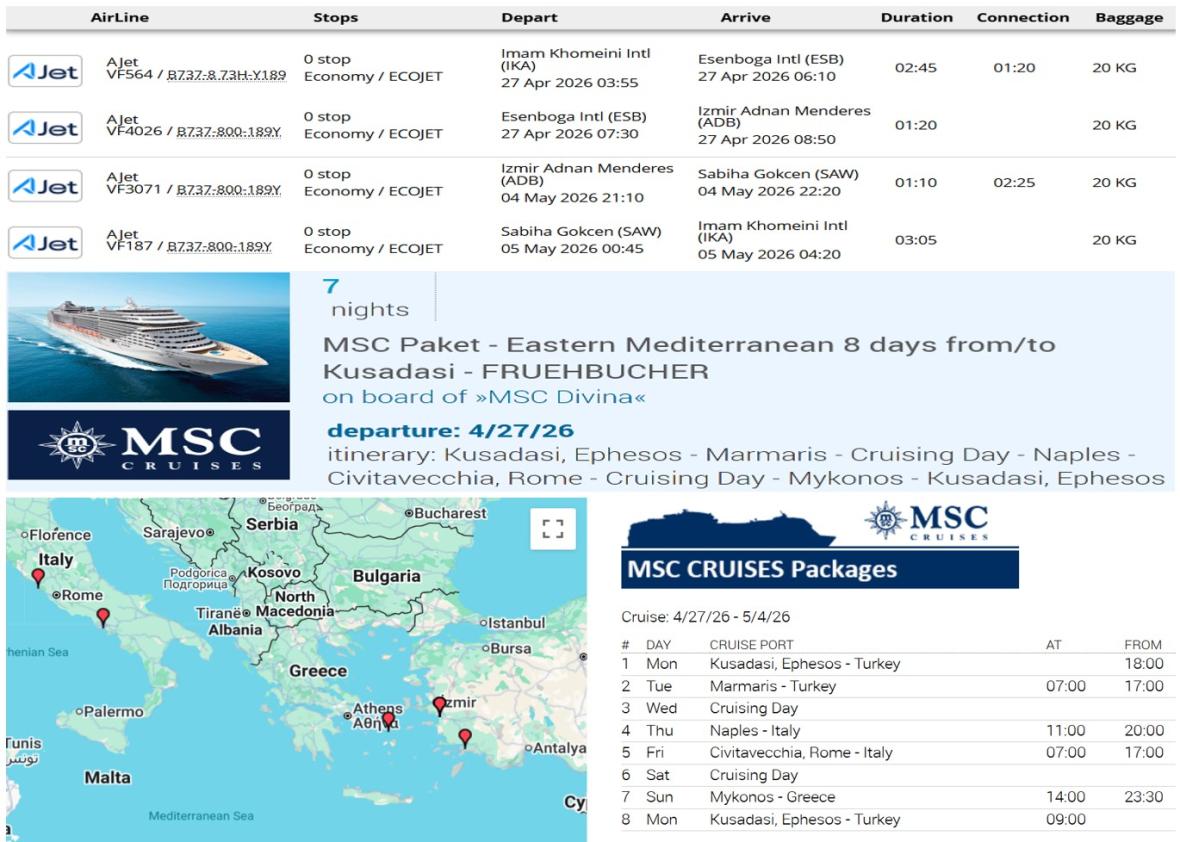Click the map pin near Athens
1180x842 pixels.
click(388, 720)
